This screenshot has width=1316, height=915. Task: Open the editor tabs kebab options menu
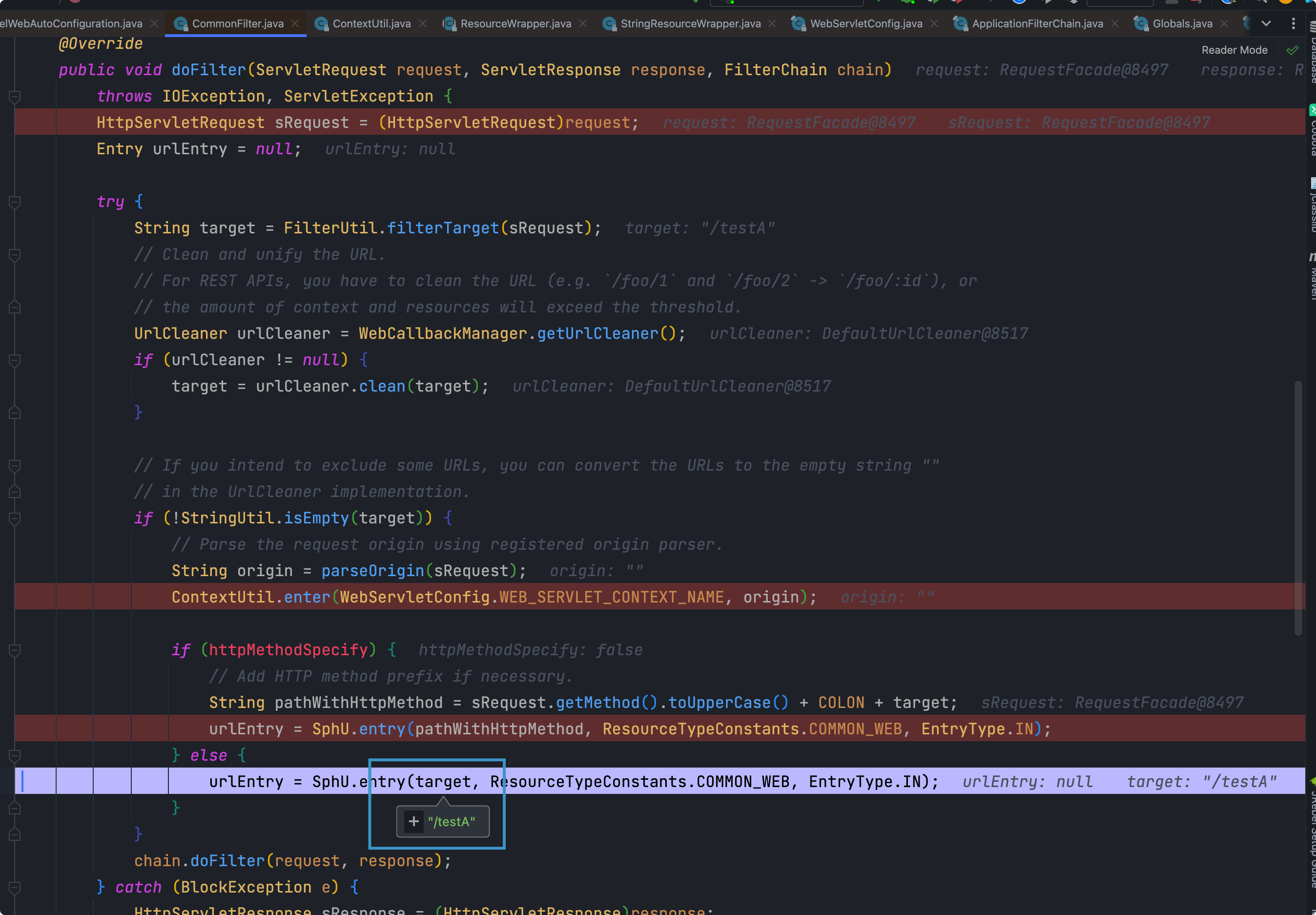tap(1293, 23)
